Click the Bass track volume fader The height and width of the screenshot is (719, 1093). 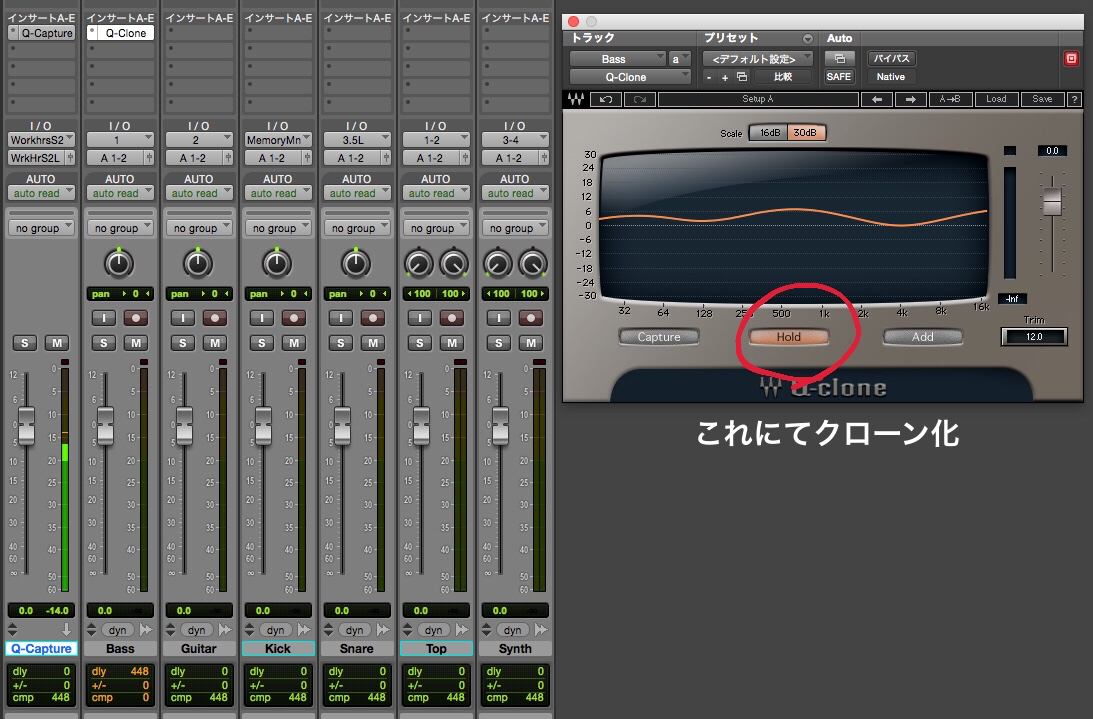tap(105, 425)
